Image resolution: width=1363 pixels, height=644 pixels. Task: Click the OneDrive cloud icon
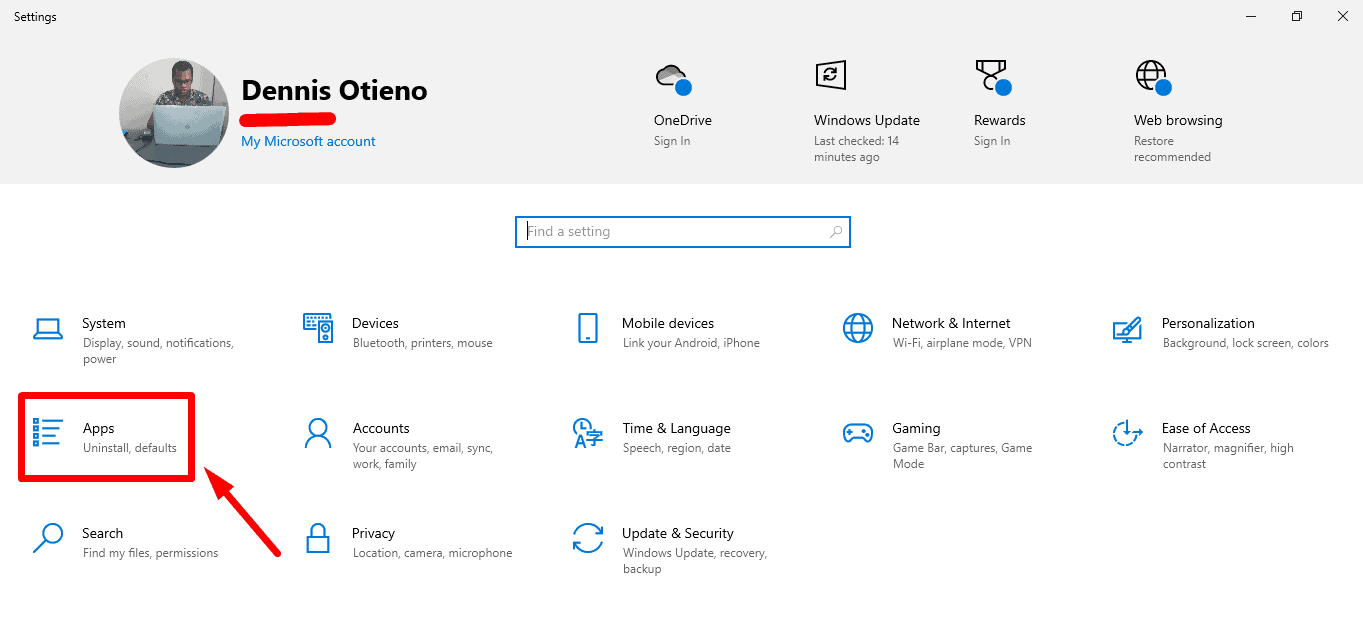coord(672,77)
